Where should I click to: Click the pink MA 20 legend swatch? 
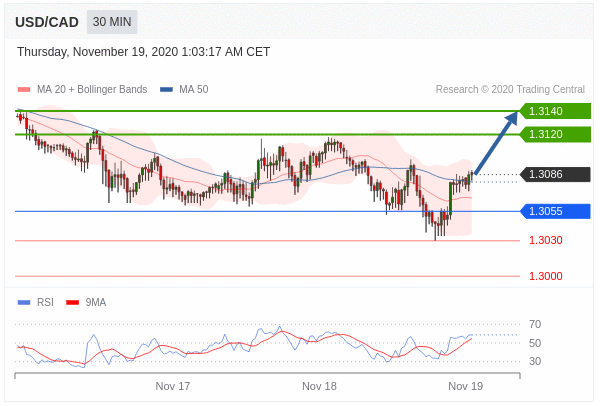(24, 90)
